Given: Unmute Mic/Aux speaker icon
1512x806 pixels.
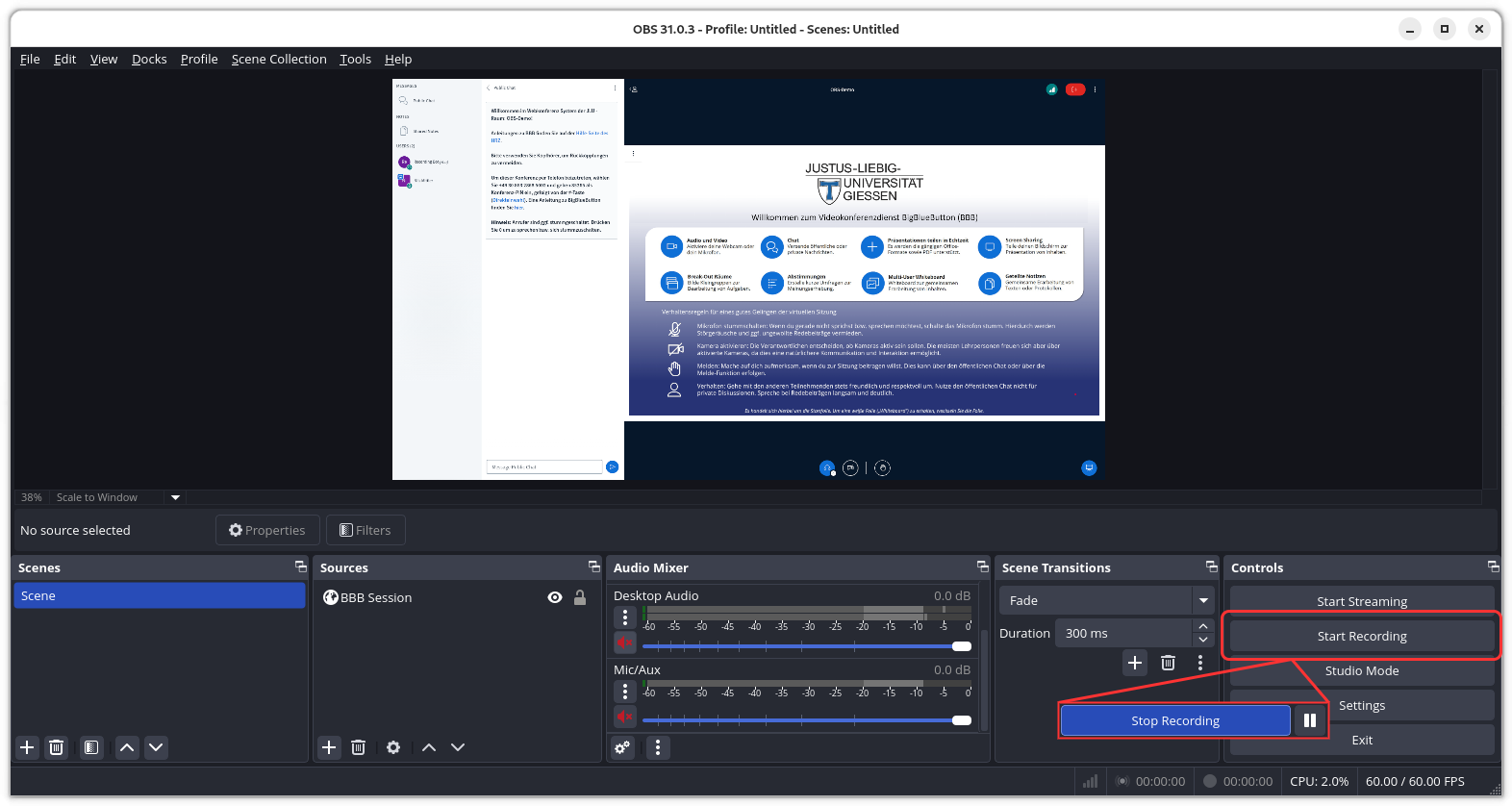Looking at the screenshot, I should click(625, 717).
